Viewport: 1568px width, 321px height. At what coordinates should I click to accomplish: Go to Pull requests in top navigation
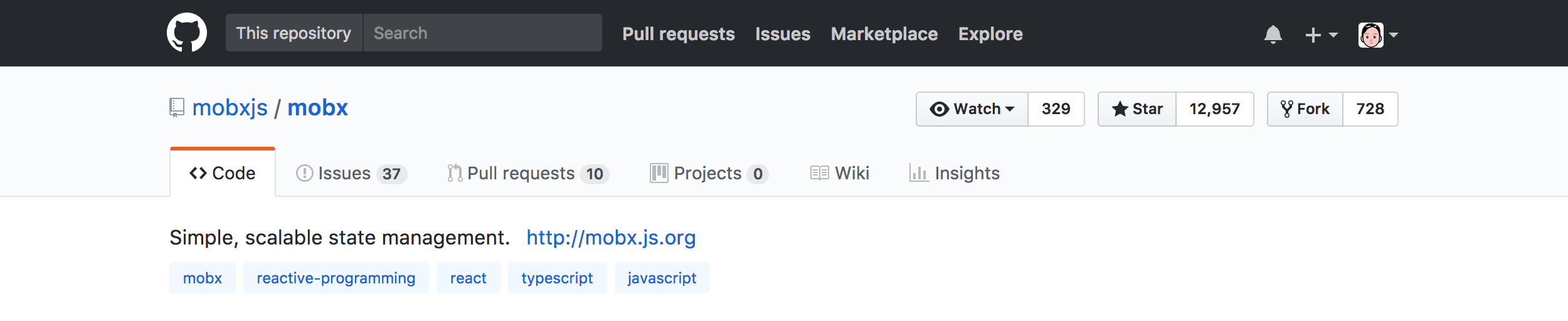(x=678, y=34)
